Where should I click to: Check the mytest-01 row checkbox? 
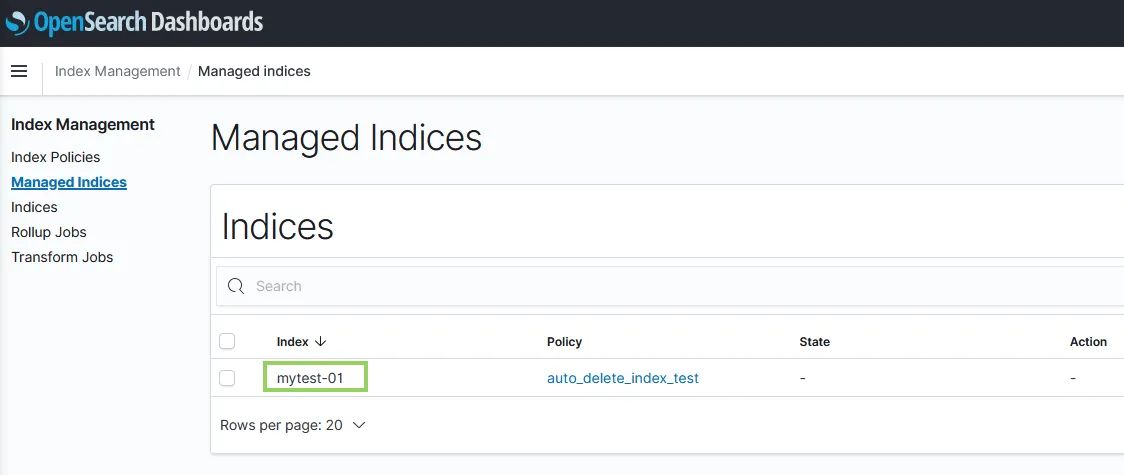pos(227,378)
